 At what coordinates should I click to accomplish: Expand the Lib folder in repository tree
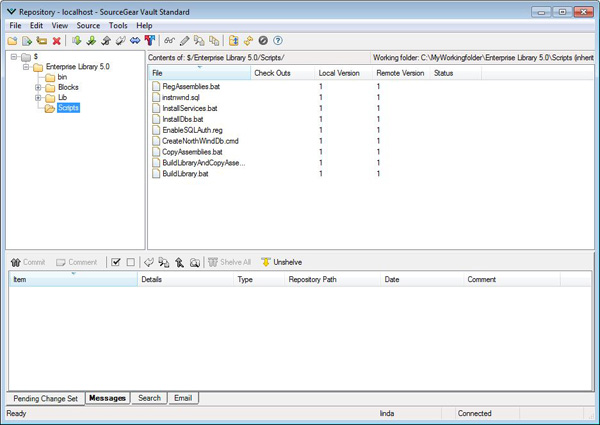tap(38, 97)
